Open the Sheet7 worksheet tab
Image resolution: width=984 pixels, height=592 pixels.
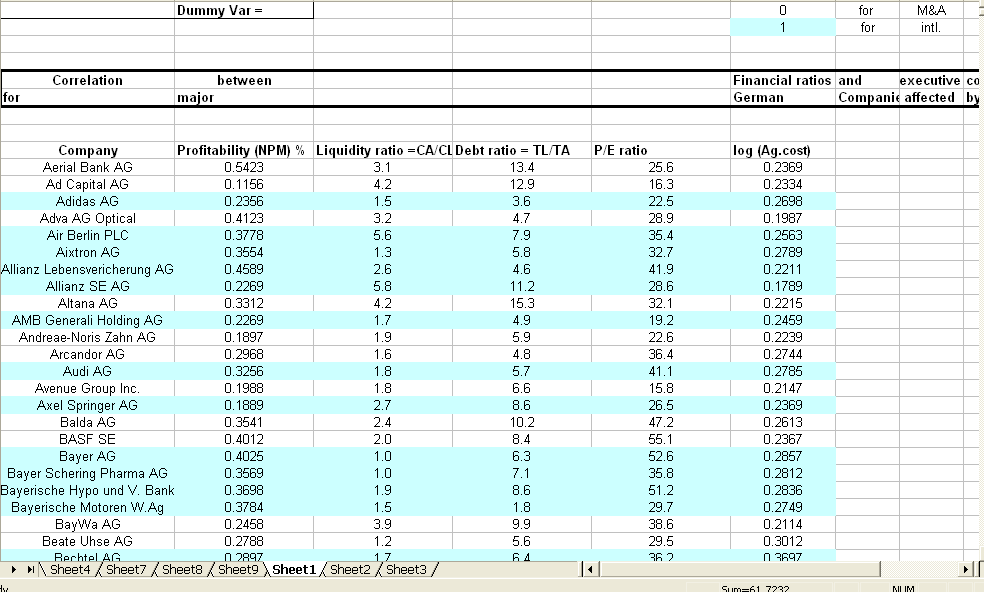pyautogui.click(x=128, y=568)
